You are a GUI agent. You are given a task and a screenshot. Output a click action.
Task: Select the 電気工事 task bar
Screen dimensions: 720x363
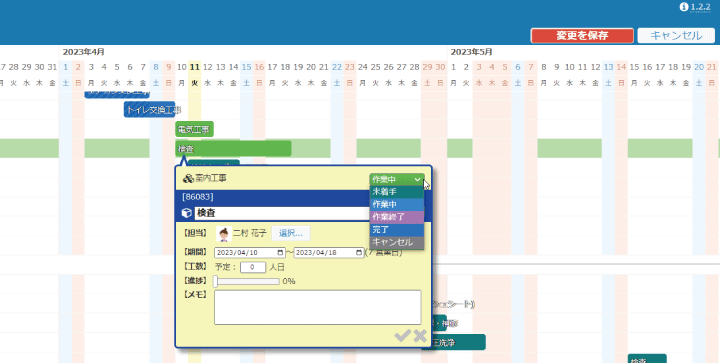pos(194,129)
